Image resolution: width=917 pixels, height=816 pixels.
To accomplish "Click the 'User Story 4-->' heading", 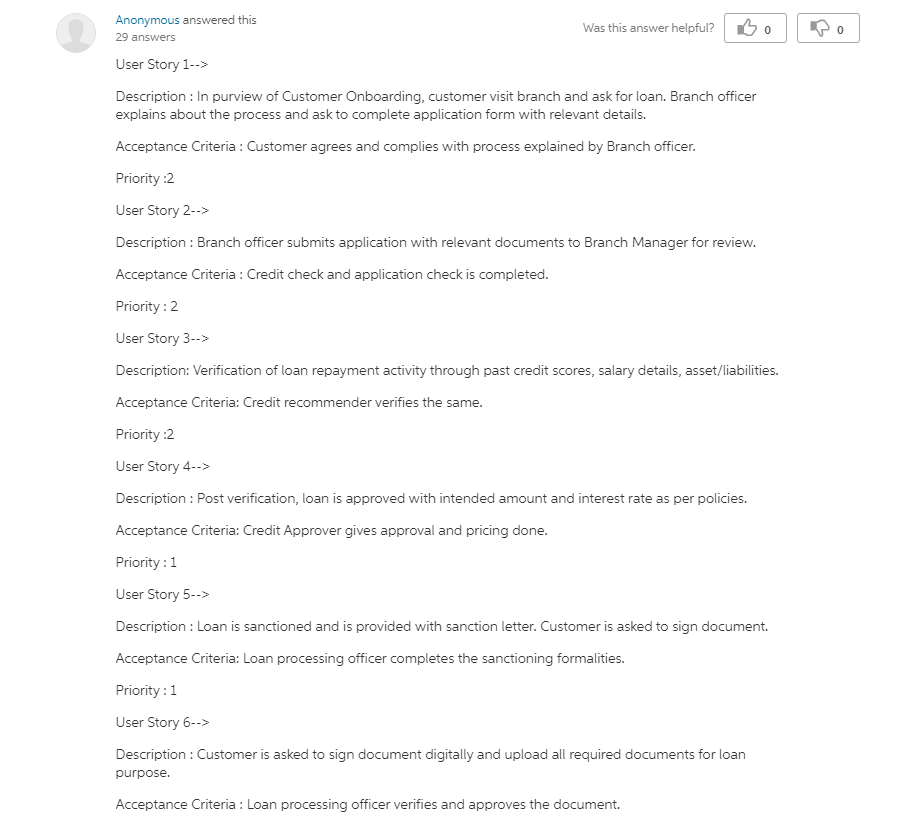I will click(163, 467).
